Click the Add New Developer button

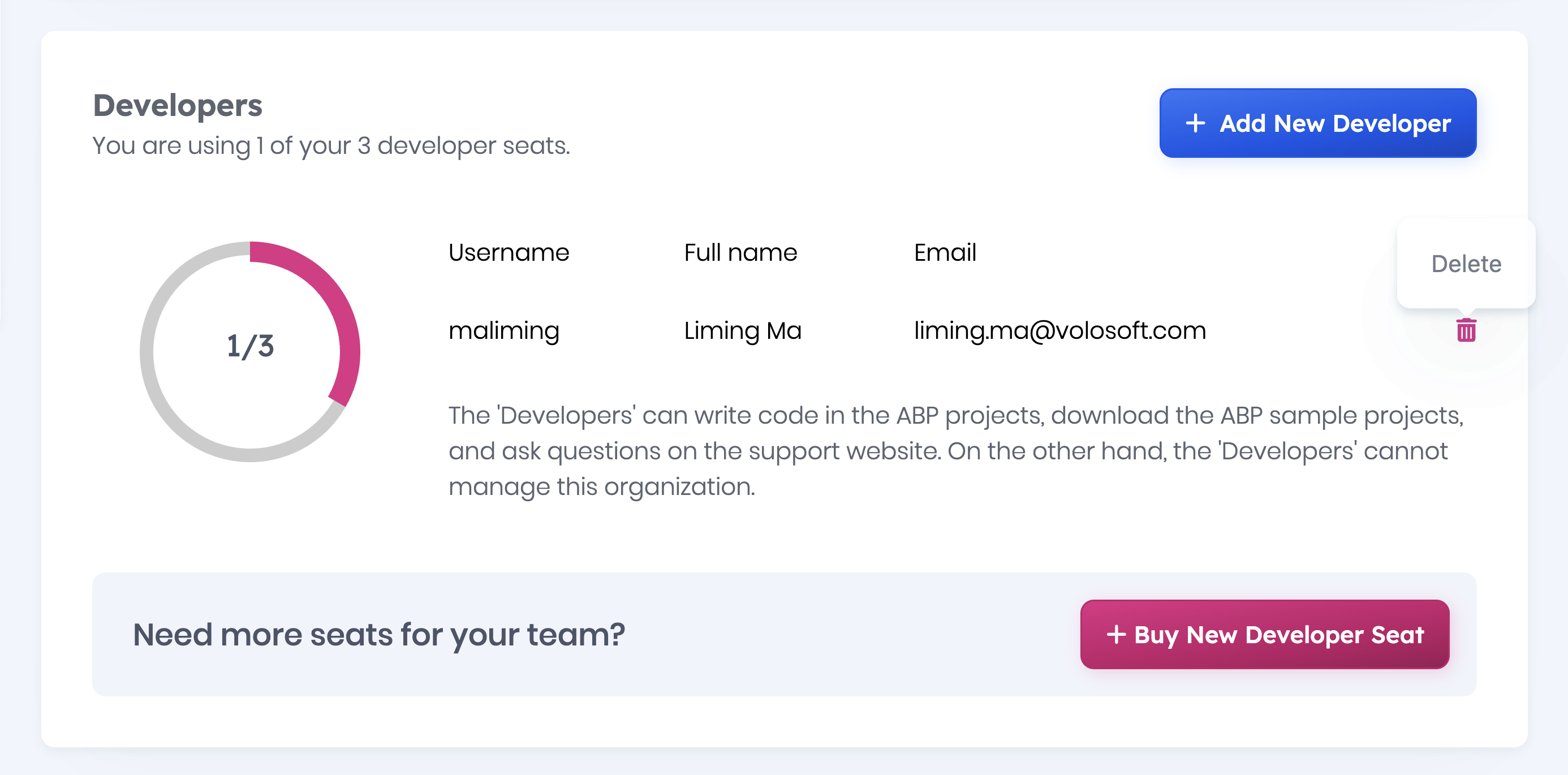pyautogui.click(x=1317, y=123)
